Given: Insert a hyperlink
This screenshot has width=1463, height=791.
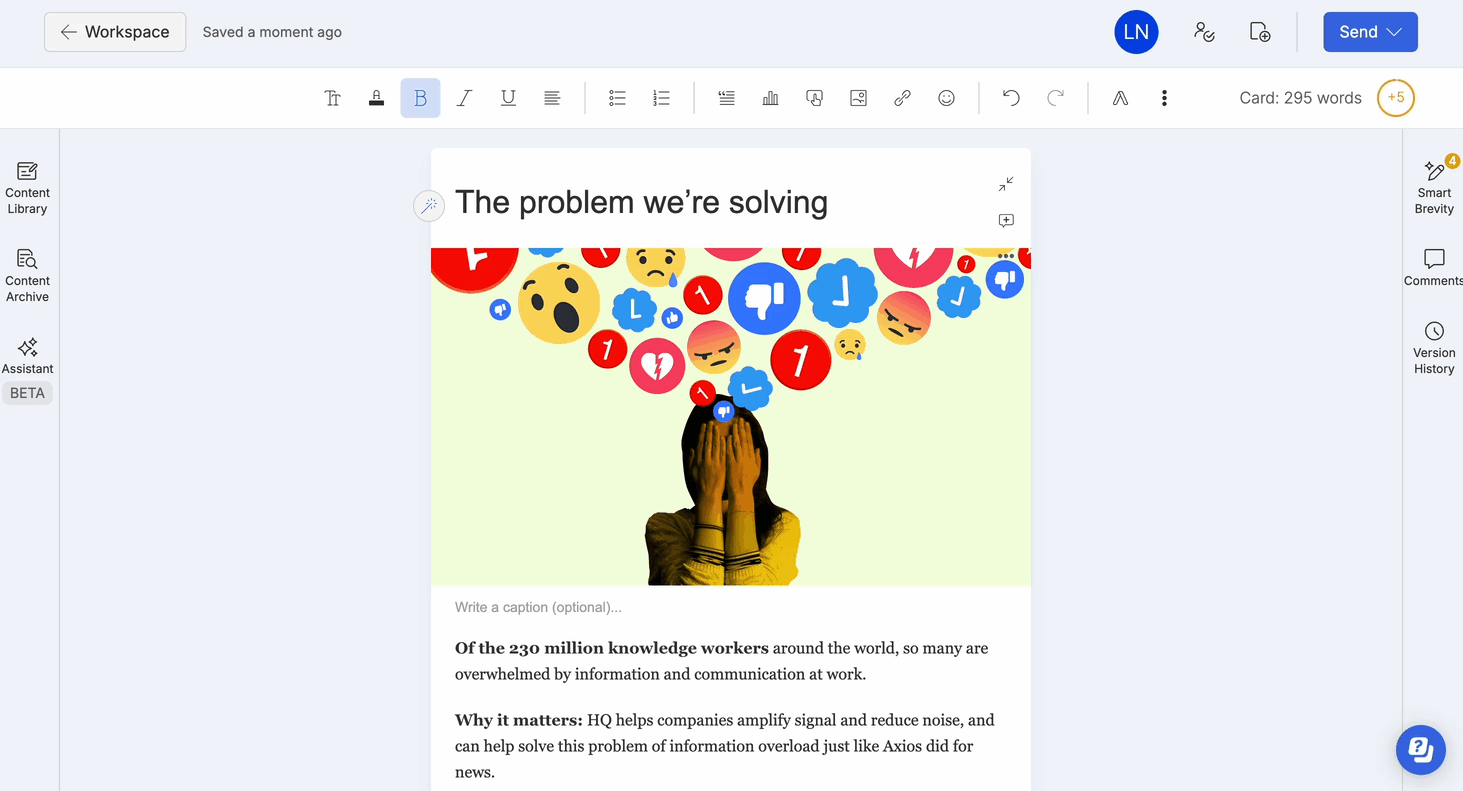Looking at the screenshot, I should click(x=902, y=98).
